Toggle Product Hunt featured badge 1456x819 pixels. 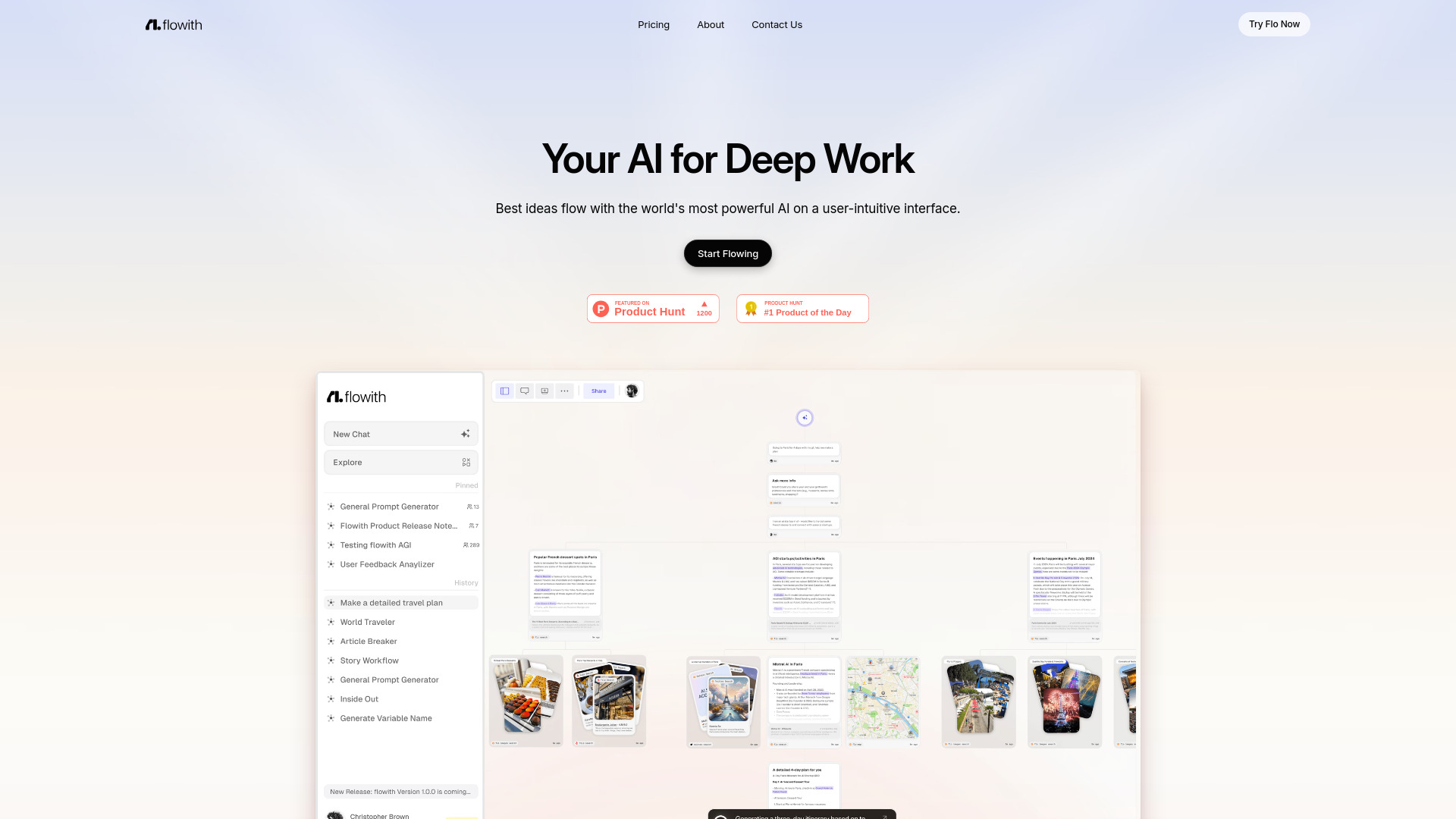coord(653,308)
